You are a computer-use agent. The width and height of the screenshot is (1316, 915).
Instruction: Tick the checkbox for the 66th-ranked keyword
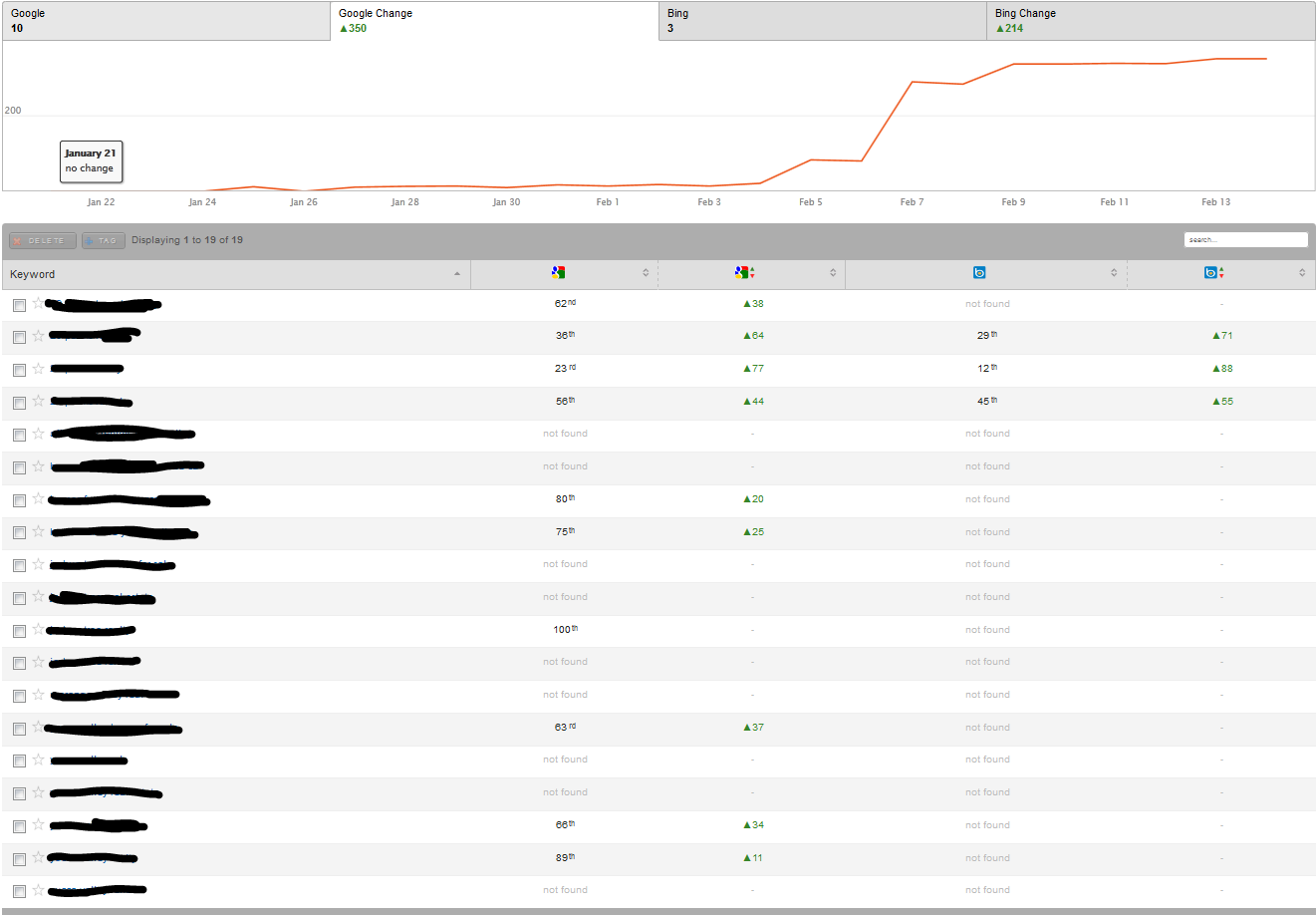click(x=19, y=826)
